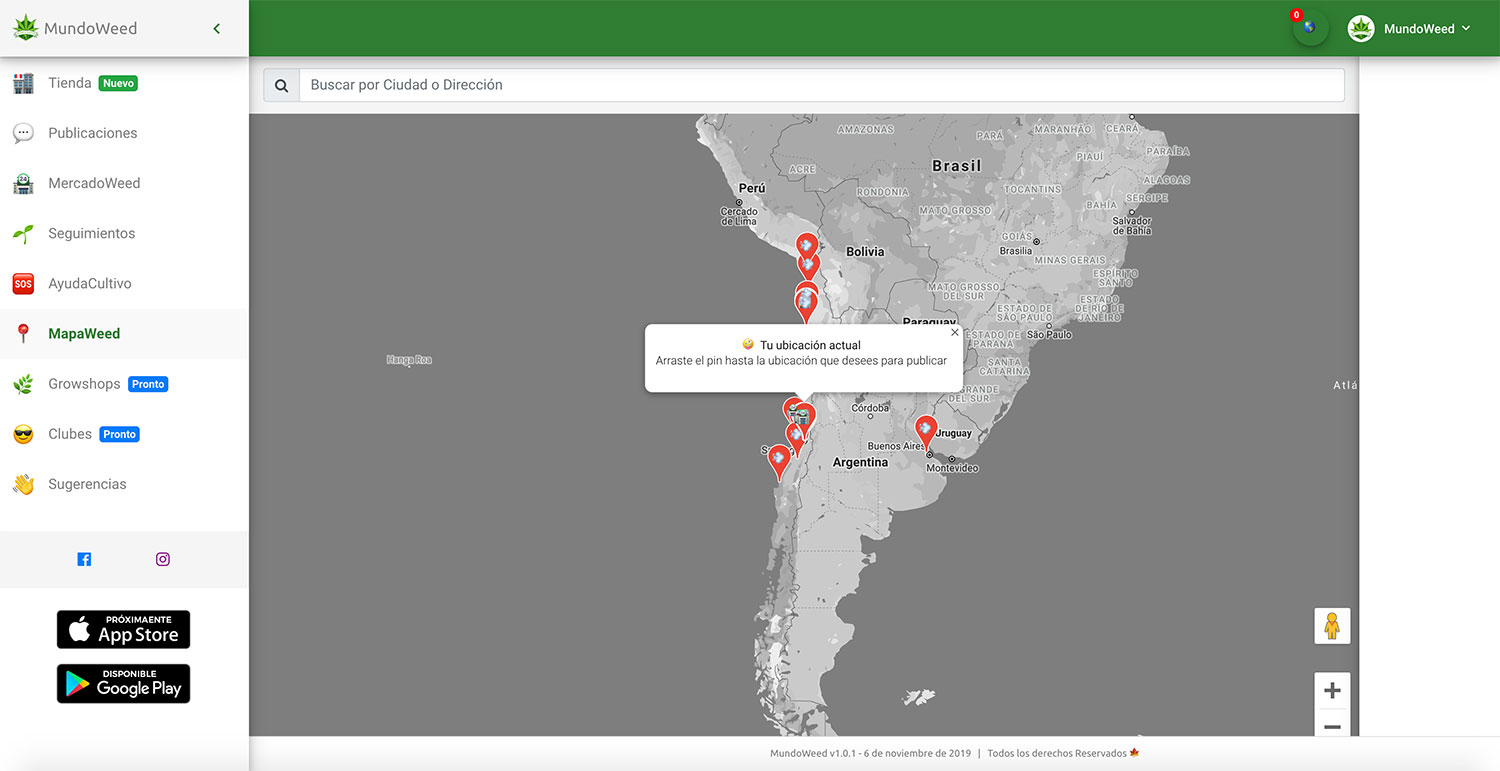Click the Hanga Roa label on map
This screenshot has width=1500, height=771.
point(409,360)
